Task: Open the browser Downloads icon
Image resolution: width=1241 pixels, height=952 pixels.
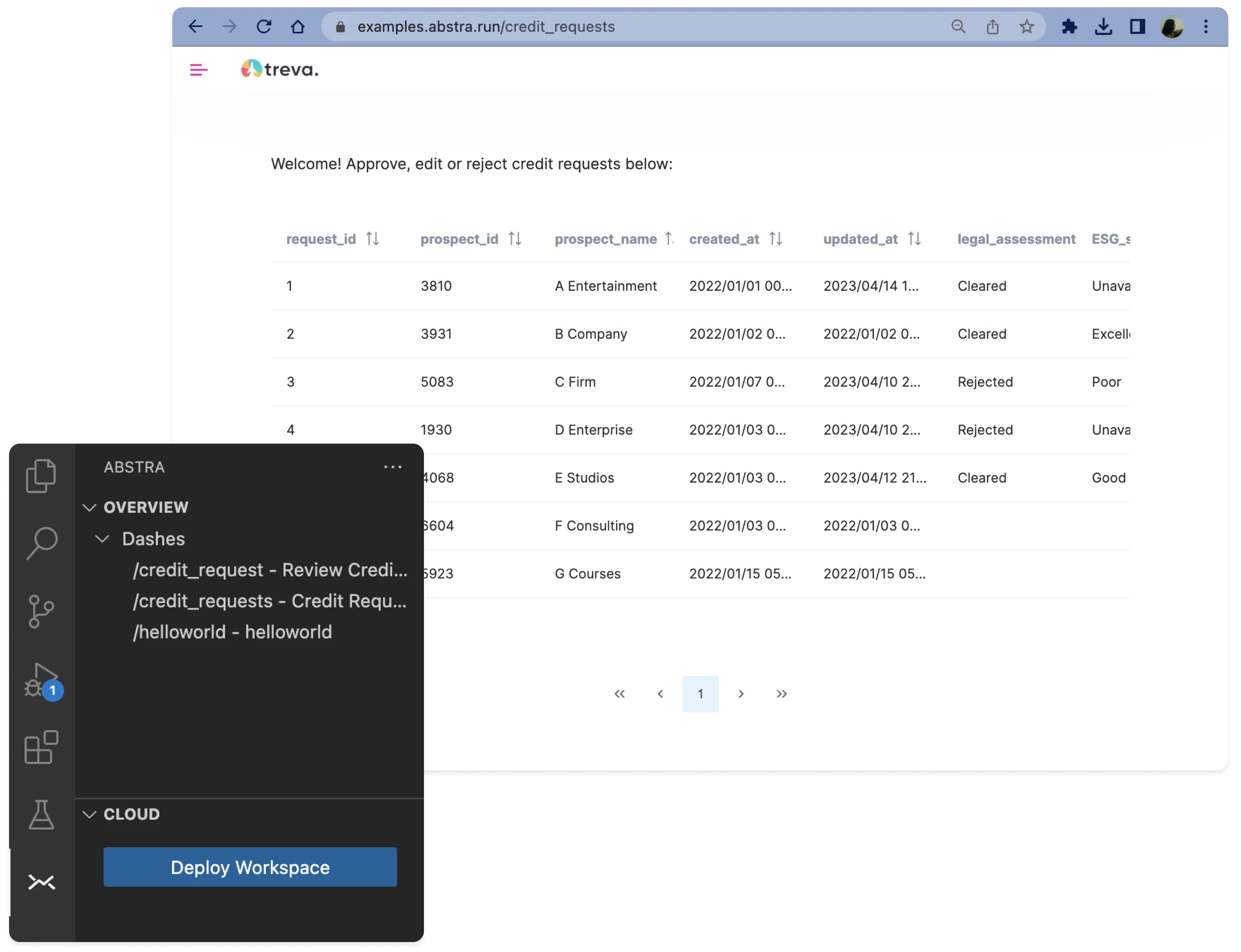Action: click(x=1104, y=26)
